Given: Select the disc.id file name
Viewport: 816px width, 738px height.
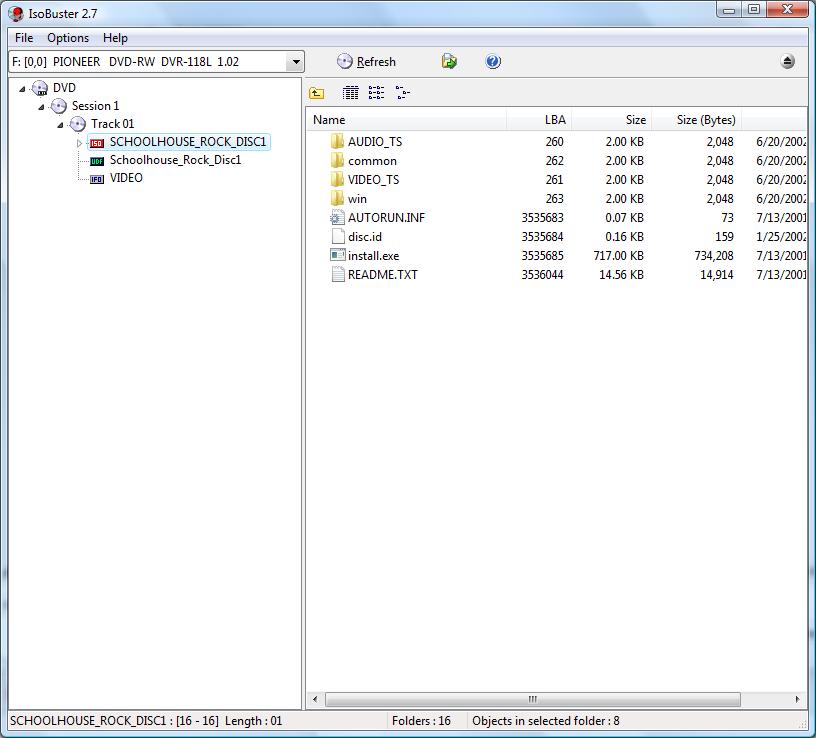Looking at the screenshot, I should coord(365,237).
